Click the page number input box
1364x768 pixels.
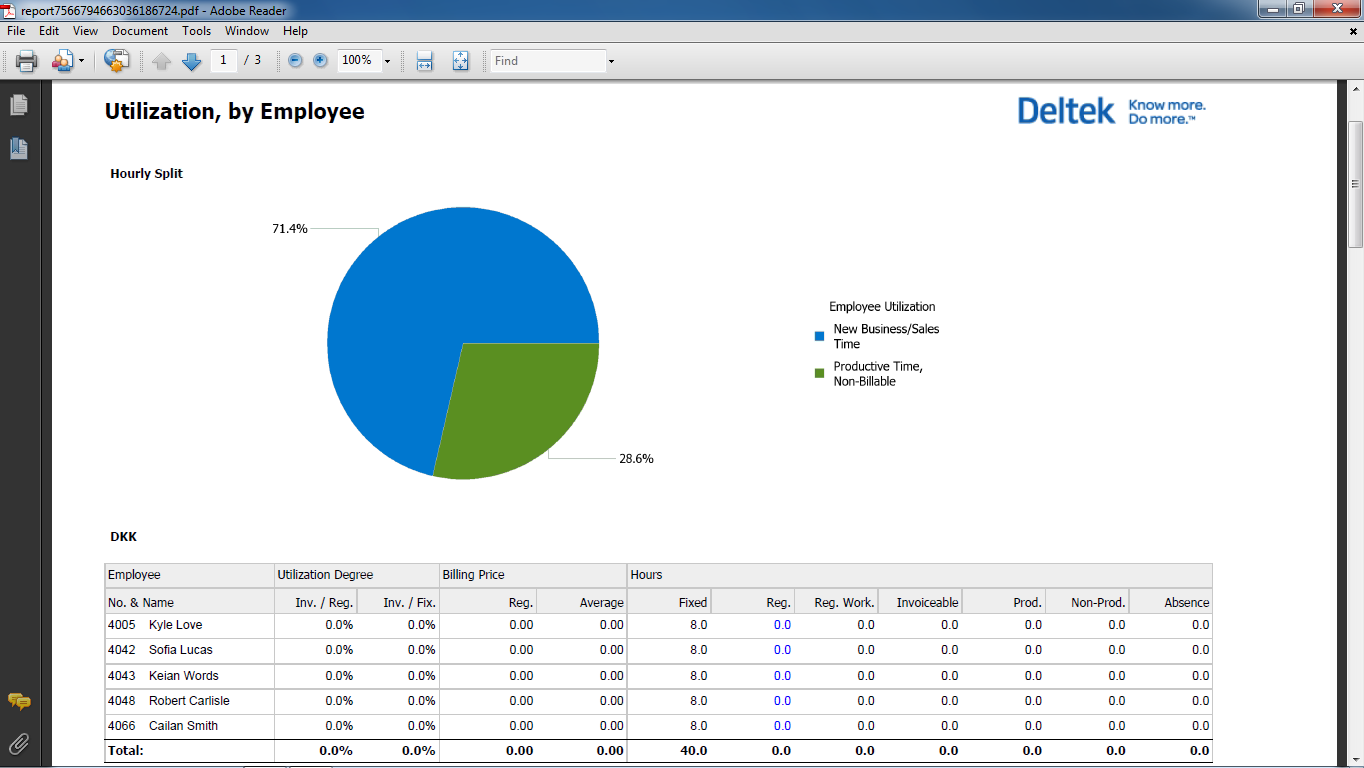(223, 61)
